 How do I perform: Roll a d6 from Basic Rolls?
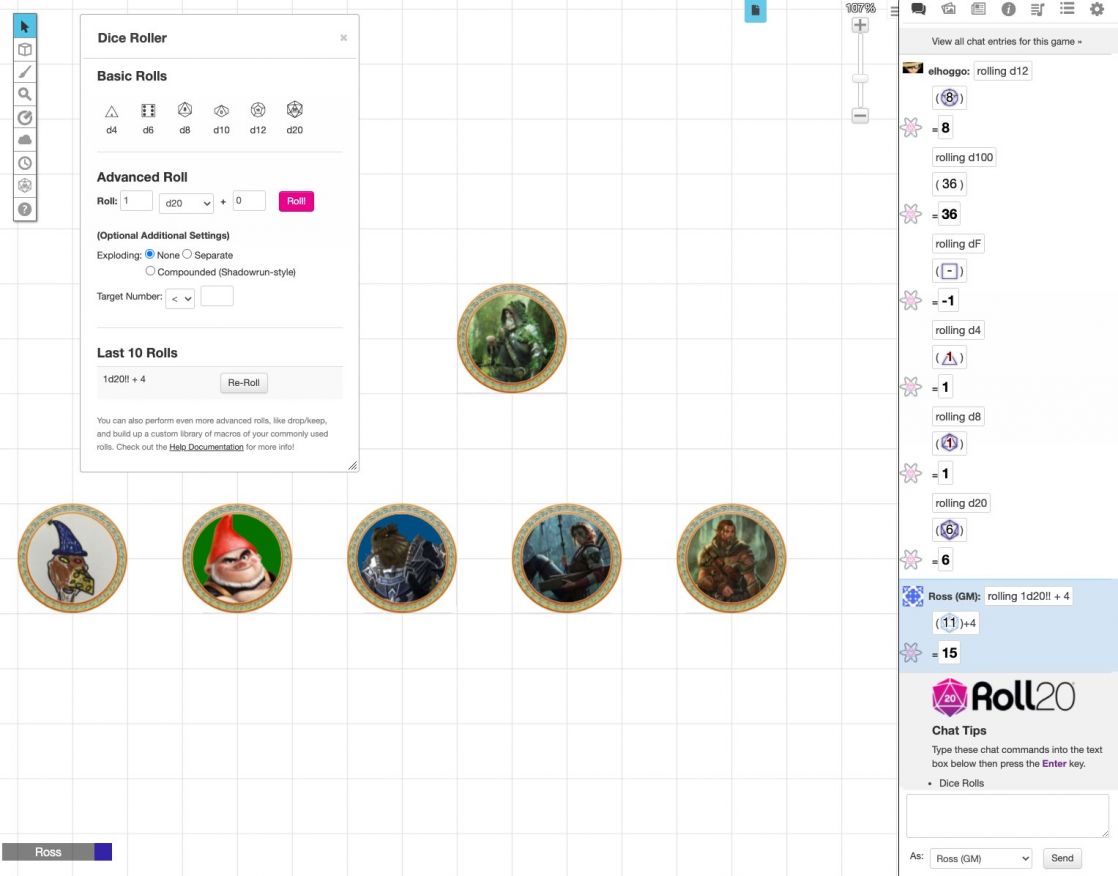tap(148, 118)
